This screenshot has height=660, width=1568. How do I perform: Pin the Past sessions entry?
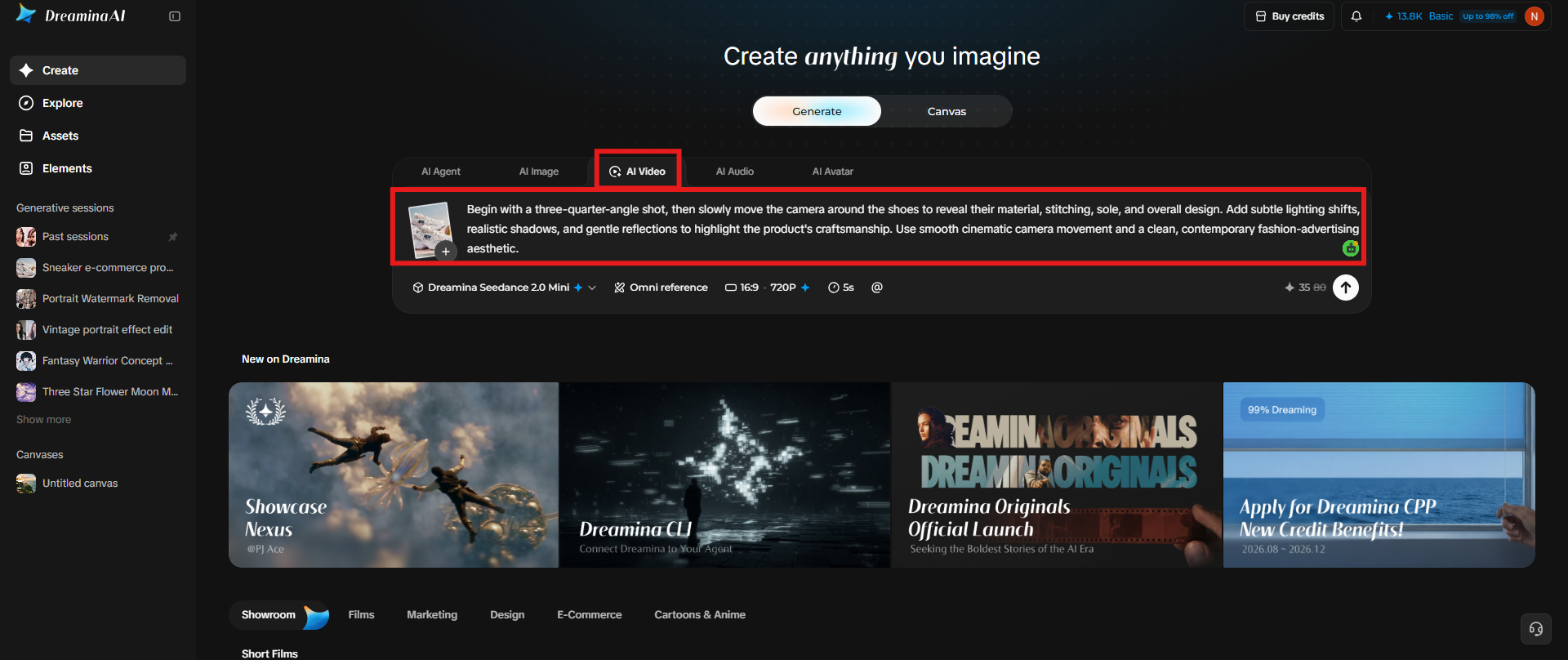click(x=173, y=237)
